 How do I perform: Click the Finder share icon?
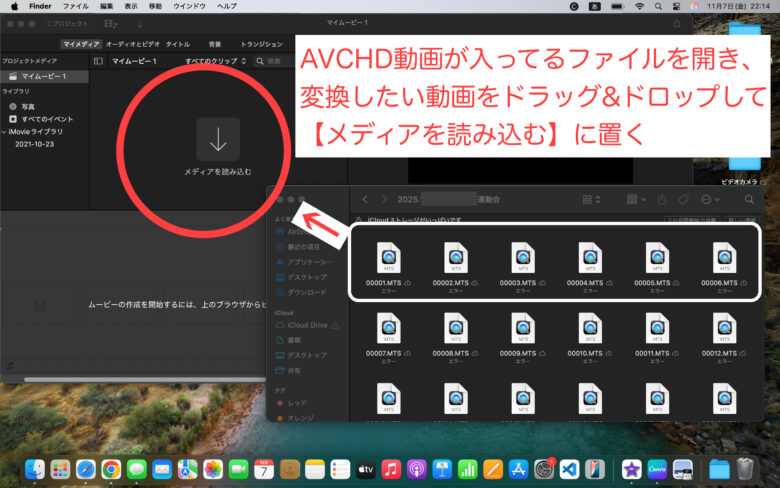coord(660,199)
